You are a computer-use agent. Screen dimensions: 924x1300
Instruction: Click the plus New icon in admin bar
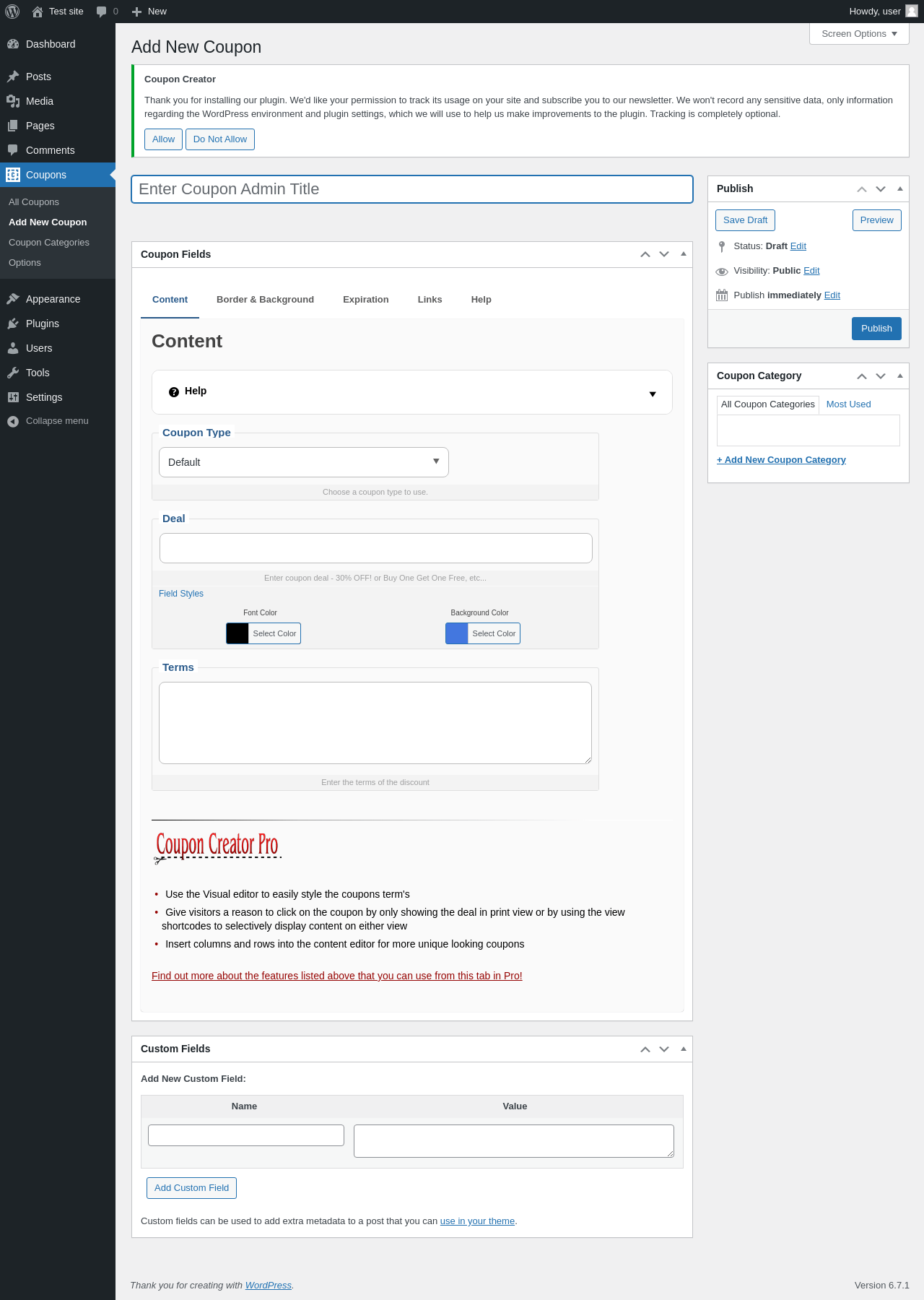pos(136,12)
